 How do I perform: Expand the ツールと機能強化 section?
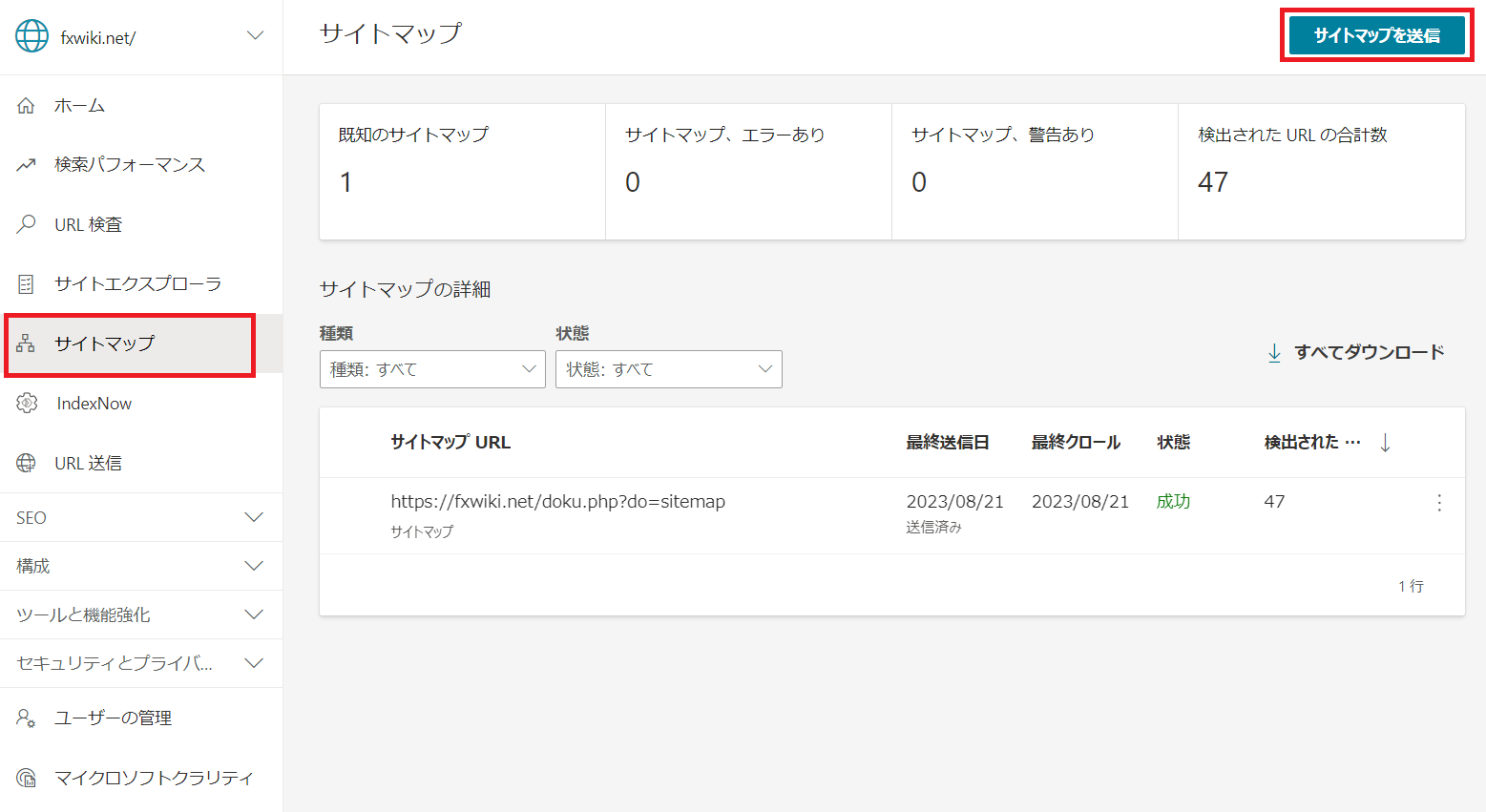[141, 614]
